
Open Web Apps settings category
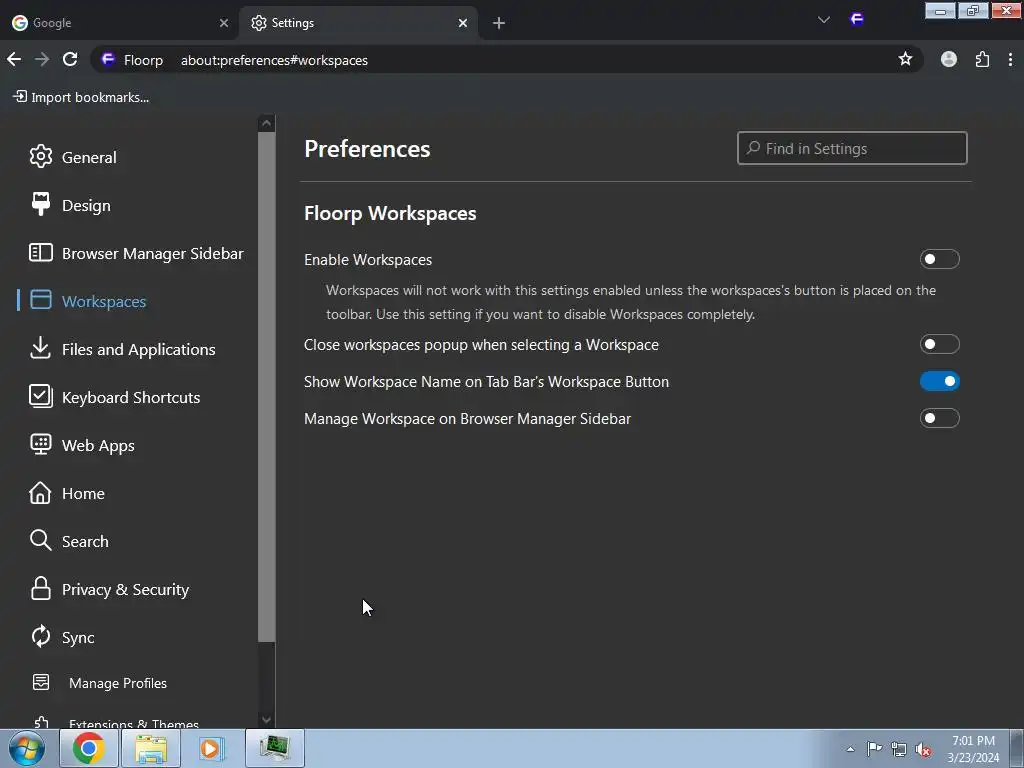(x=98, y=446)
